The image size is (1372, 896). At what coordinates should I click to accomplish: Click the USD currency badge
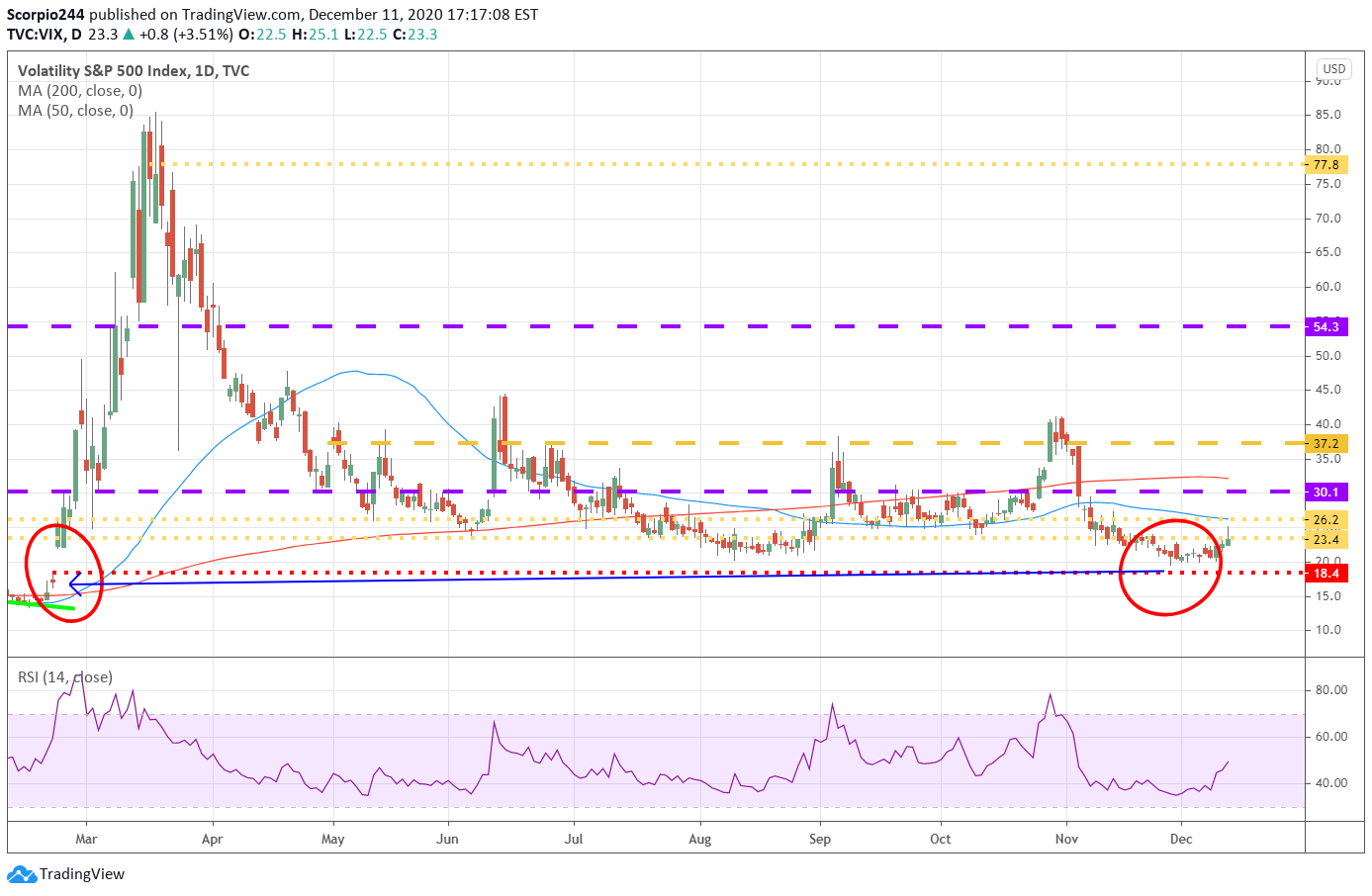(1334, 69)
